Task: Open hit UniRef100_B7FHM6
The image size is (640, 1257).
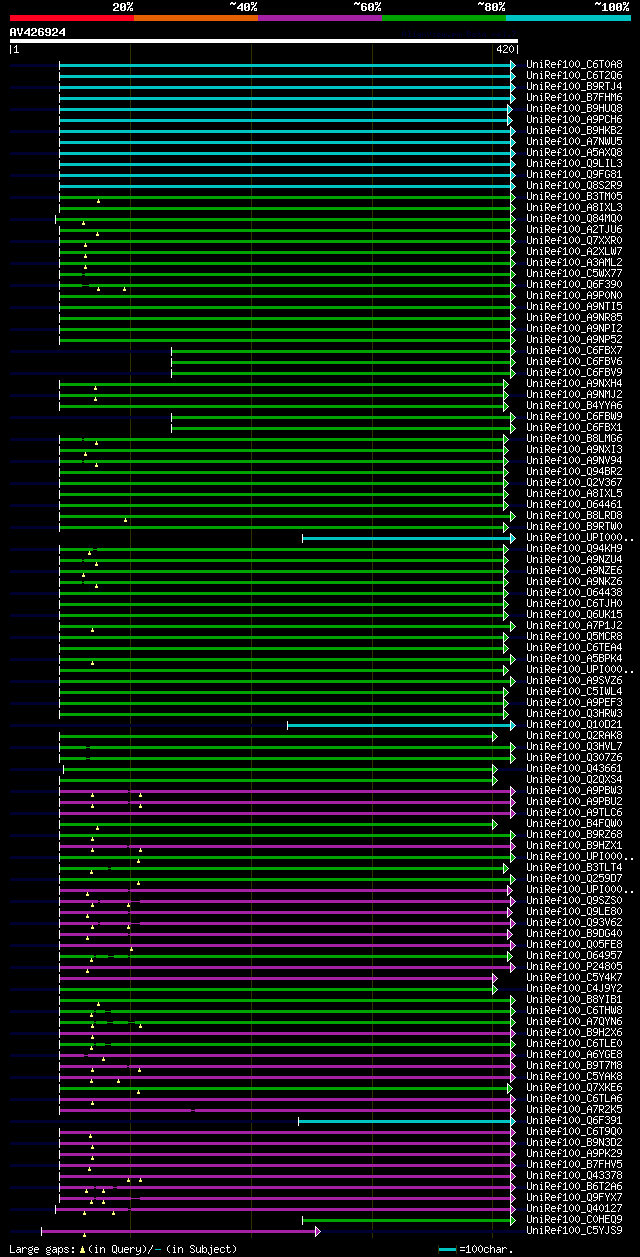Action: [574, 97]
